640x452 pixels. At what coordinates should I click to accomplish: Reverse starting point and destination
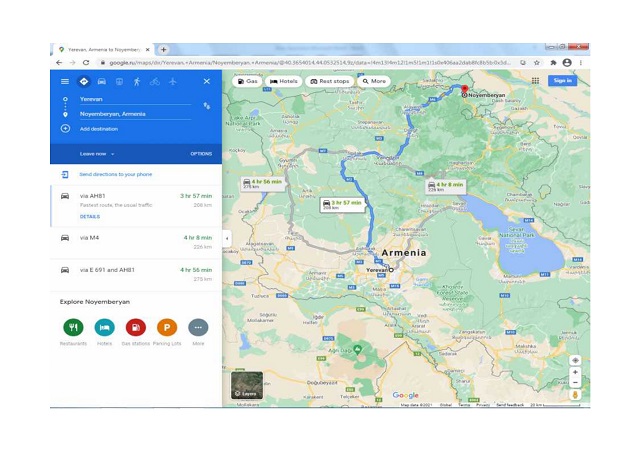(x=207, y=106)
